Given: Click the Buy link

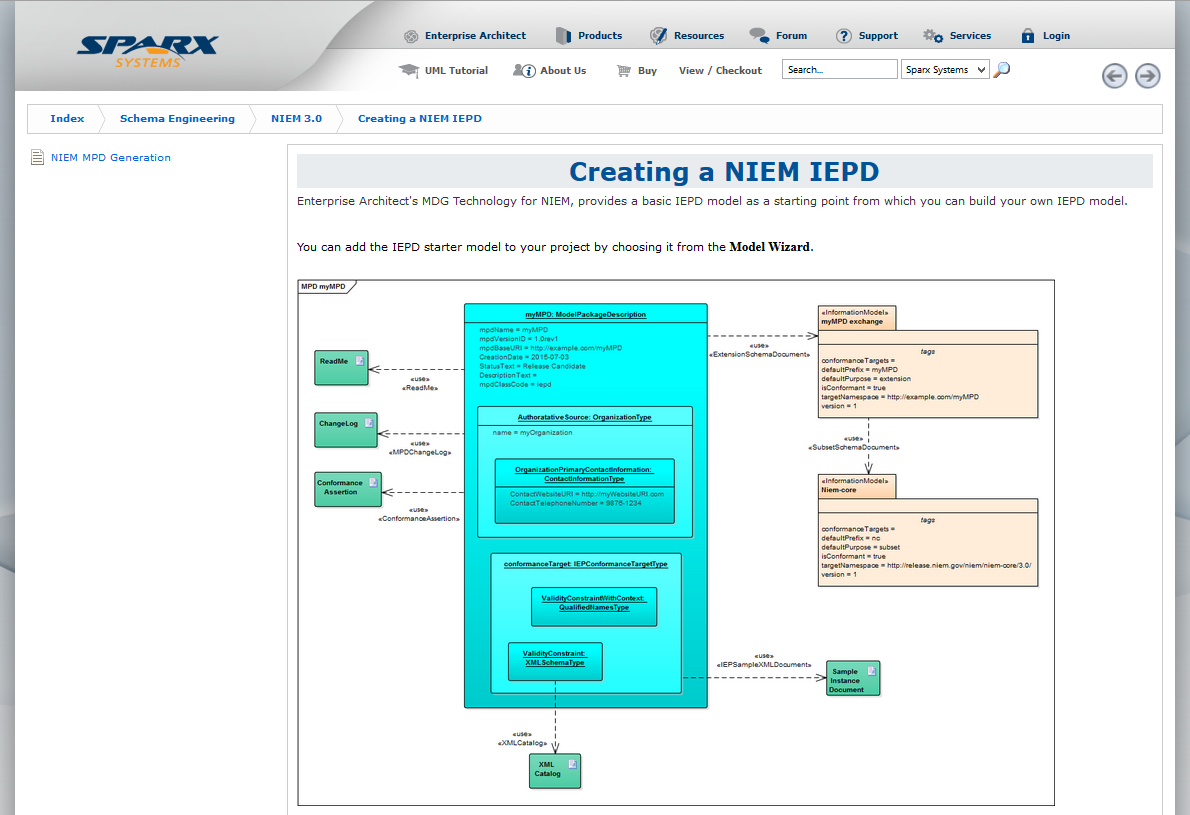Looking at the screenshot, I should [x=647, y=71].
